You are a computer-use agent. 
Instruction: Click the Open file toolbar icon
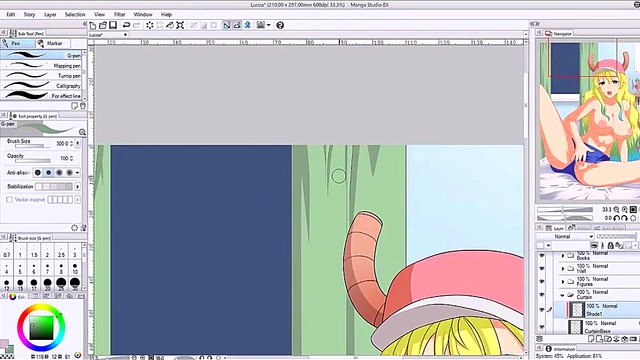click(x=103, y=25)
